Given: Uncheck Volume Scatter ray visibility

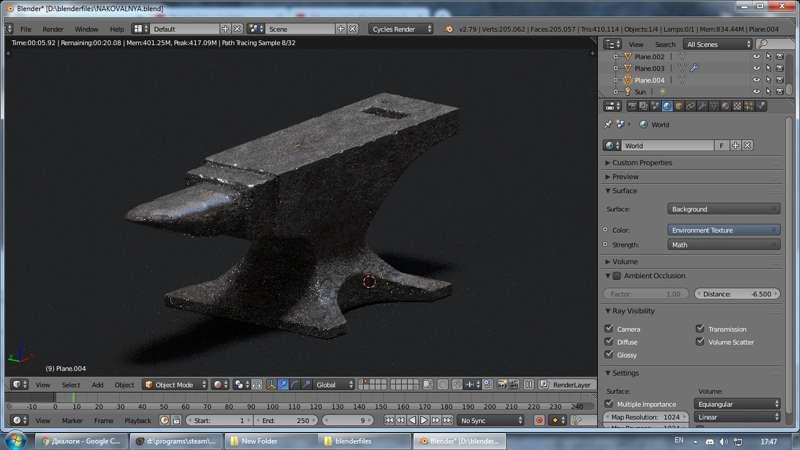Looking at the screenshot, I should pos(700,341).
